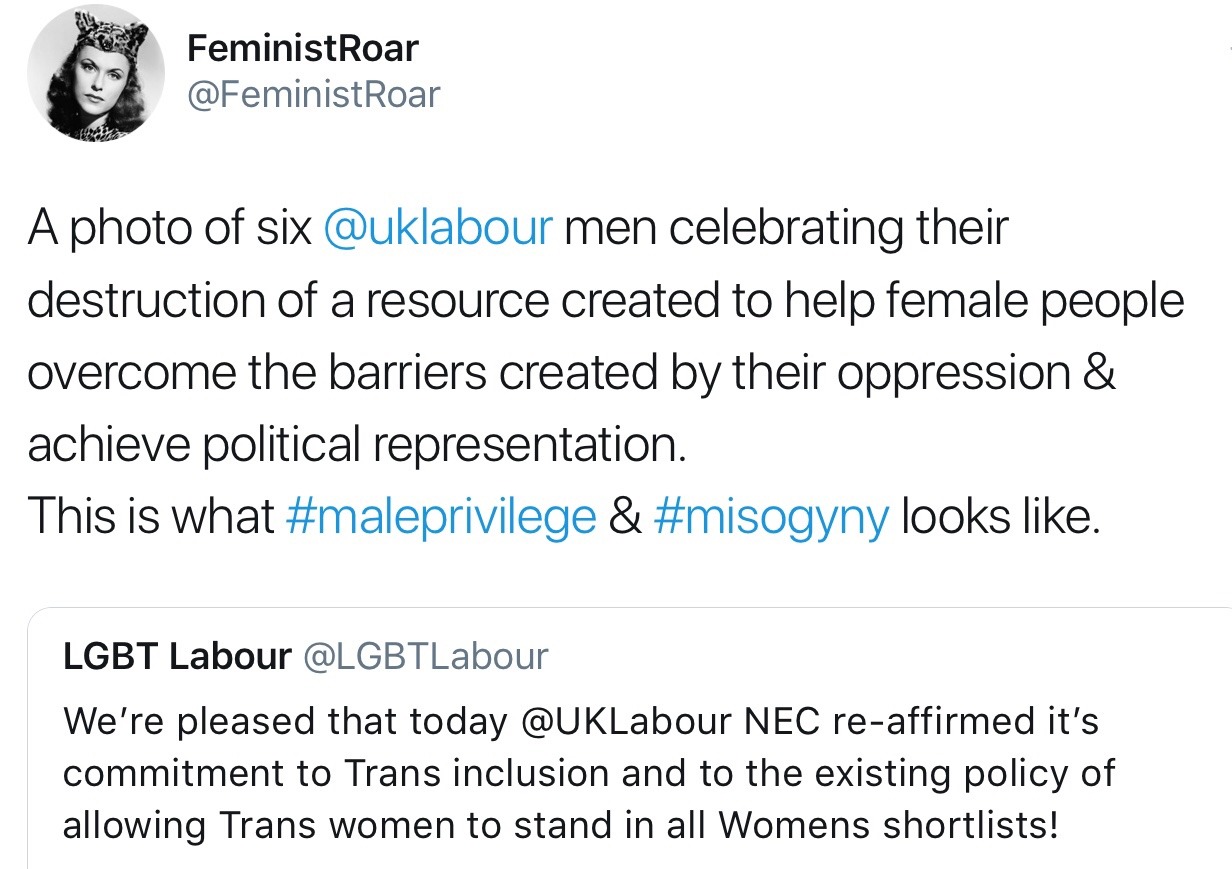Click "destruction of a resource" in tweet
The width and height of the screenshot is (1232, 869).
pyautogui.click(x=288, y=300)
